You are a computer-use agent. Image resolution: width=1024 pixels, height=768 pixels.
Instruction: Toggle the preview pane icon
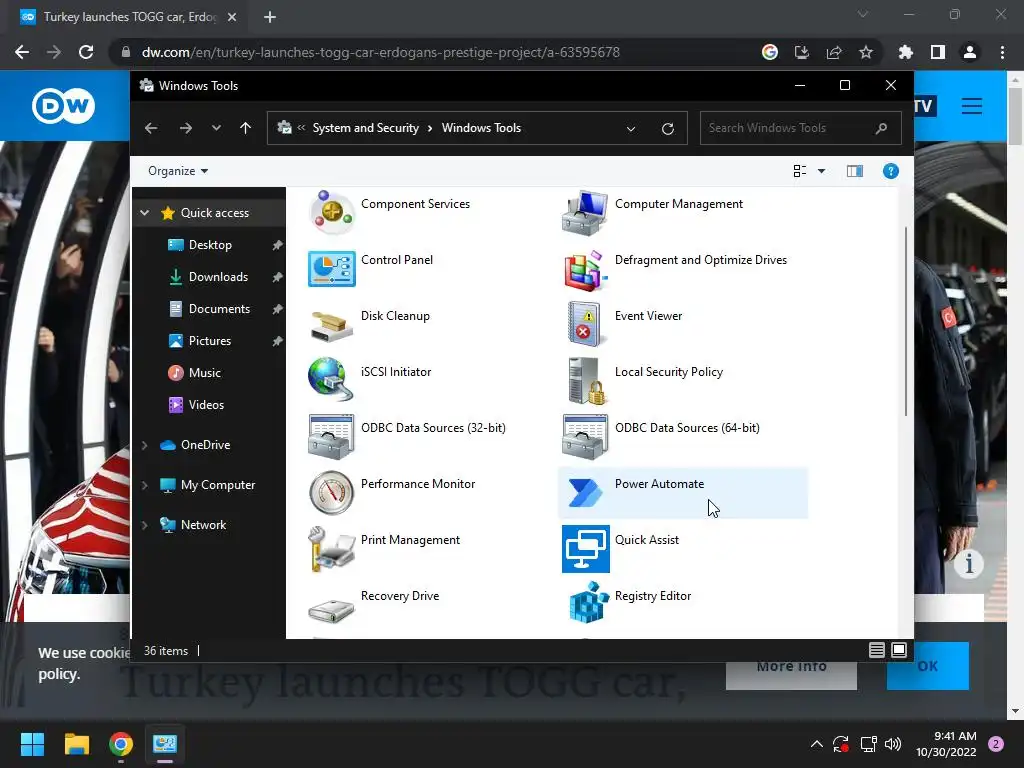[x=855, y=171]
